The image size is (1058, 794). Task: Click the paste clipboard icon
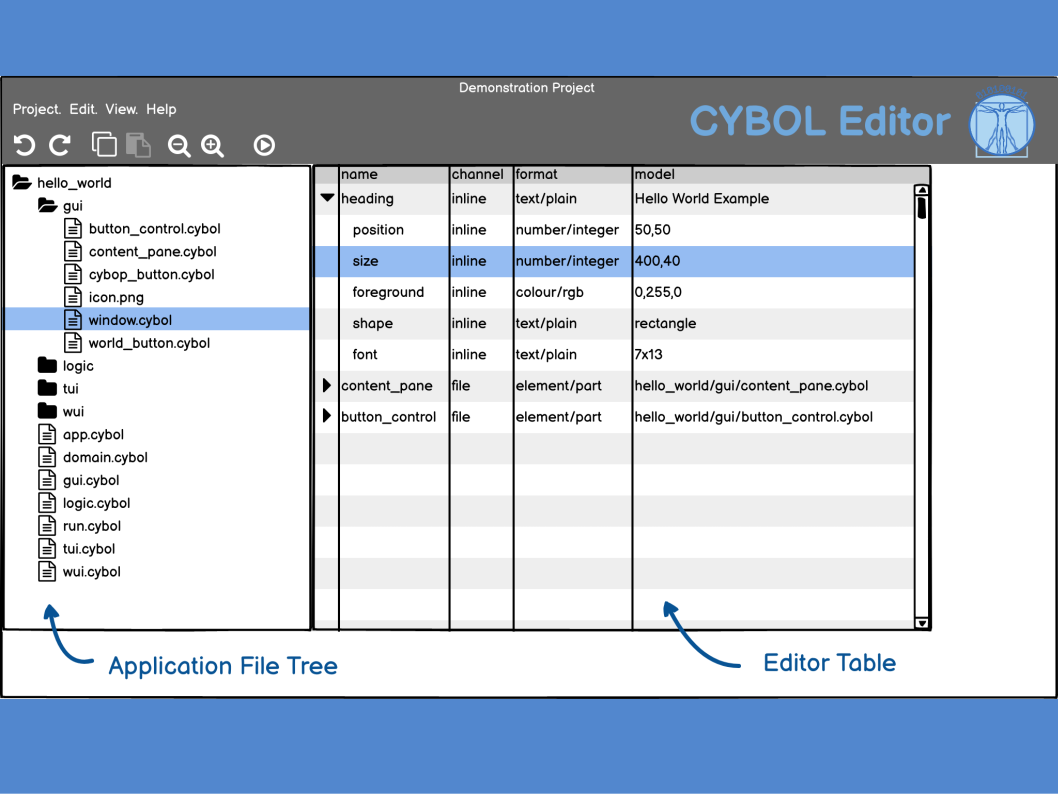point(138,145)
